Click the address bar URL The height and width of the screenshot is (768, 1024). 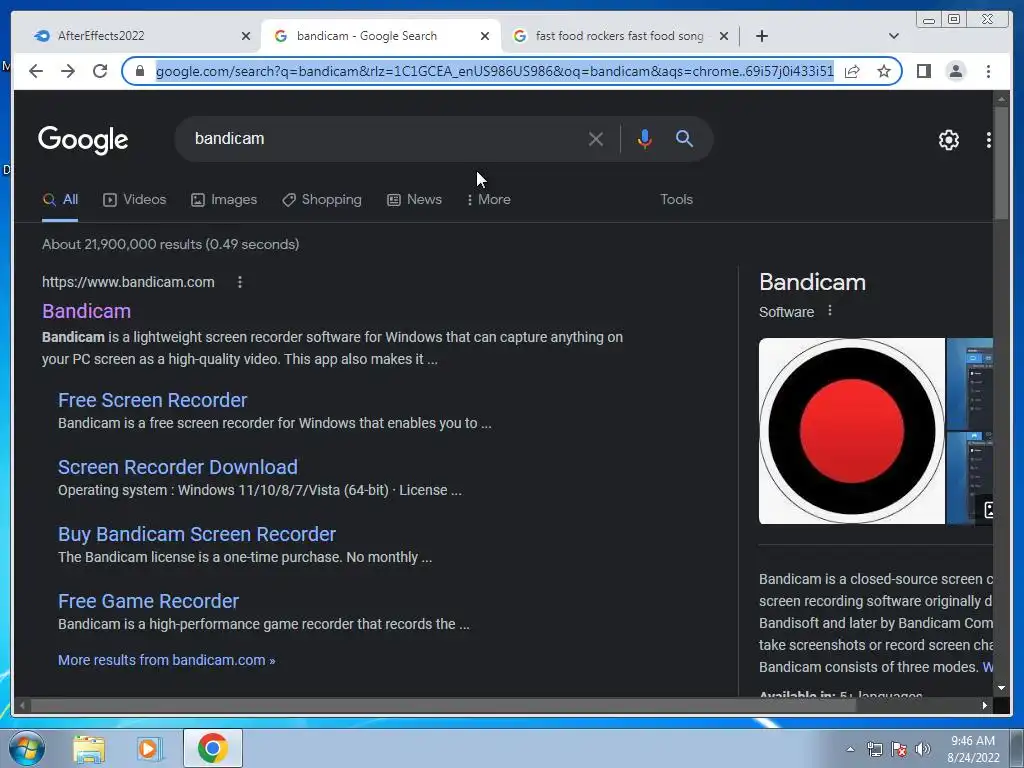click(494, 71)
